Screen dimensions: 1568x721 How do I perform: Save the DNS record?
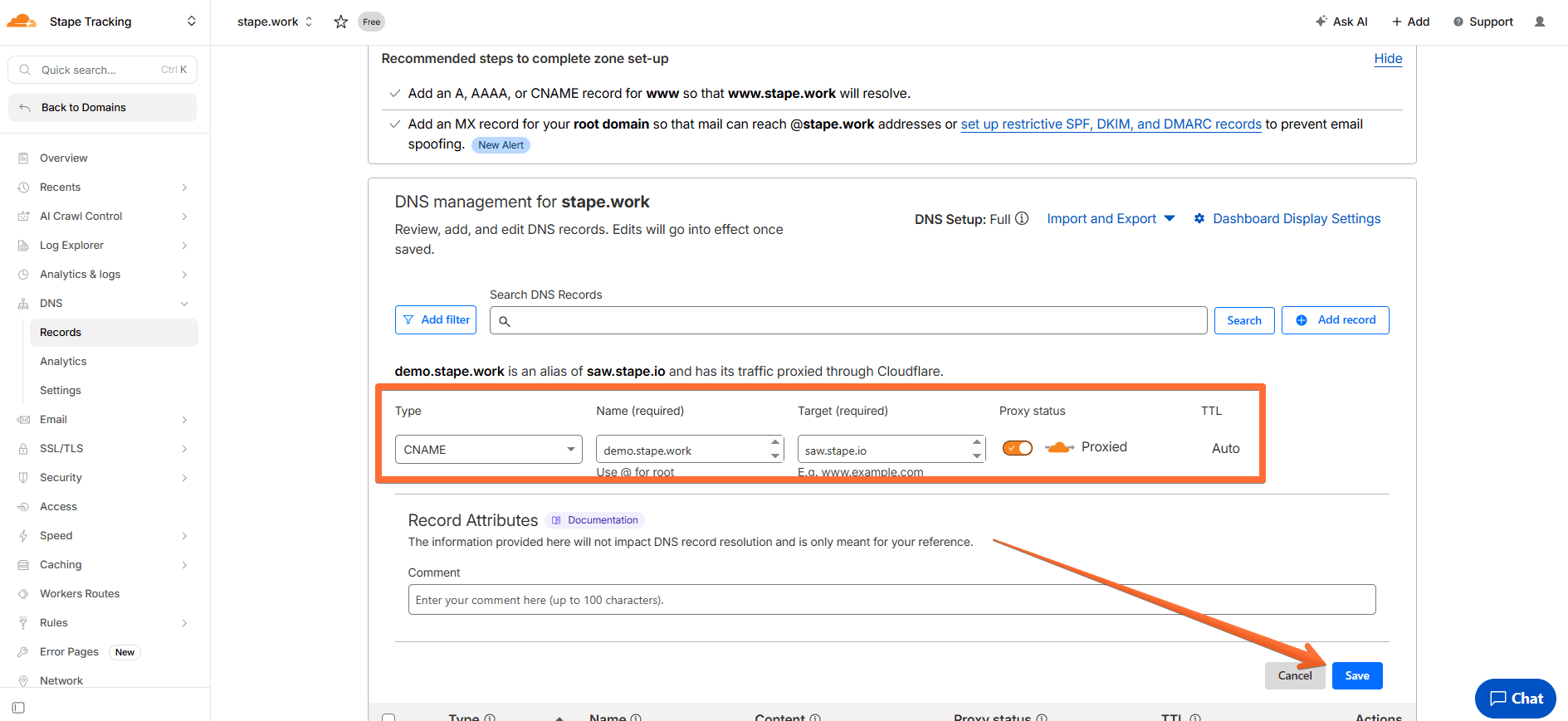pyautogui.click(x=1356, y=675)
